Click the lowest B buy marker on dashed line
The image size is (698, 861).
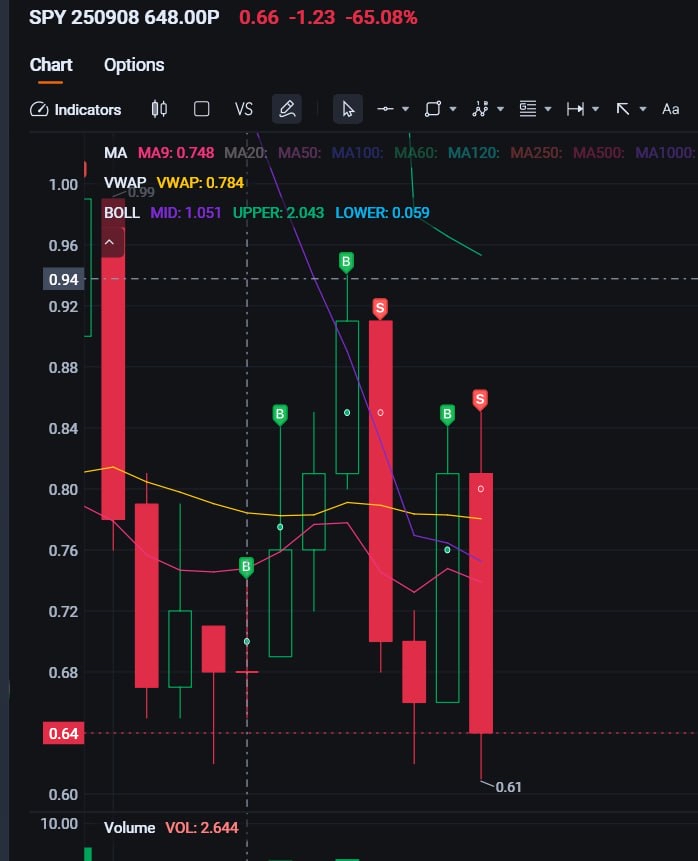pos(246,567)
